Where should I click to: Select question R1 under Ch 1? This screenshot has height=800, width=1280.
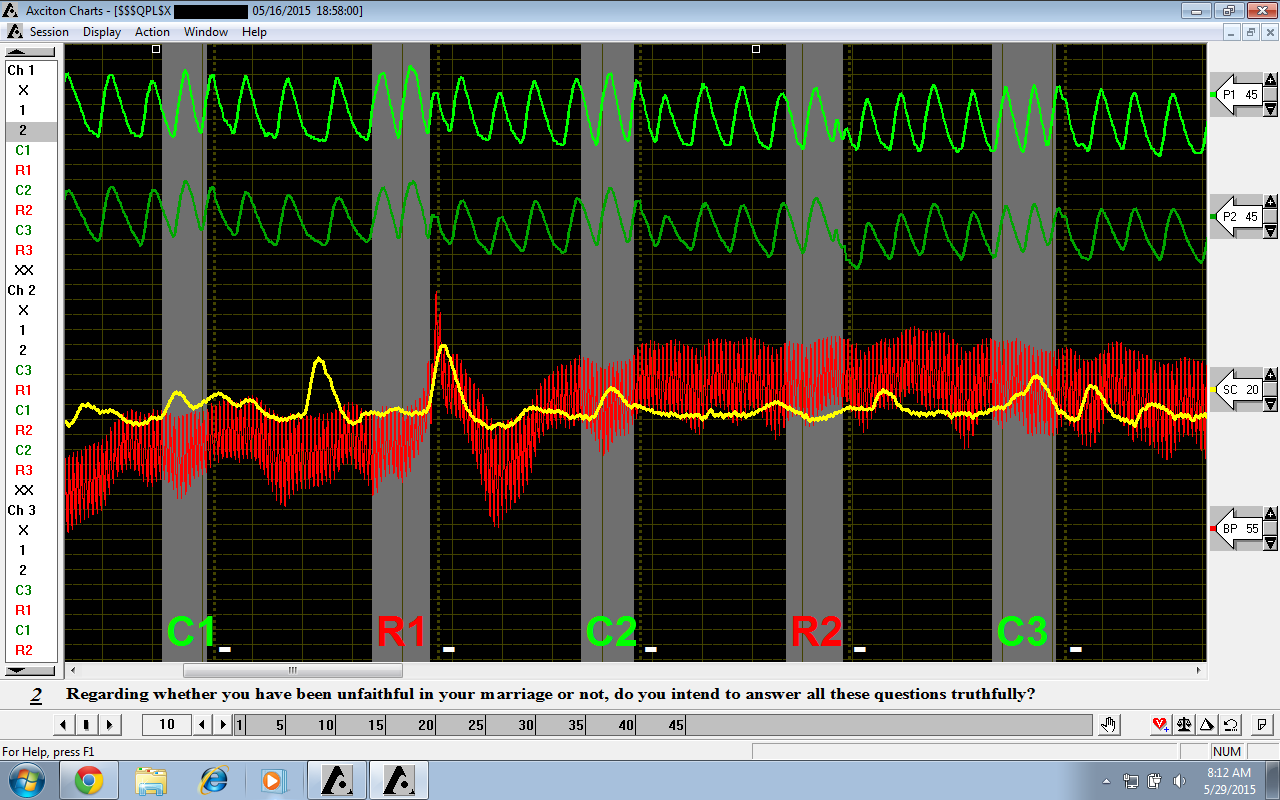pyautogui.click(x=23, y=170)
